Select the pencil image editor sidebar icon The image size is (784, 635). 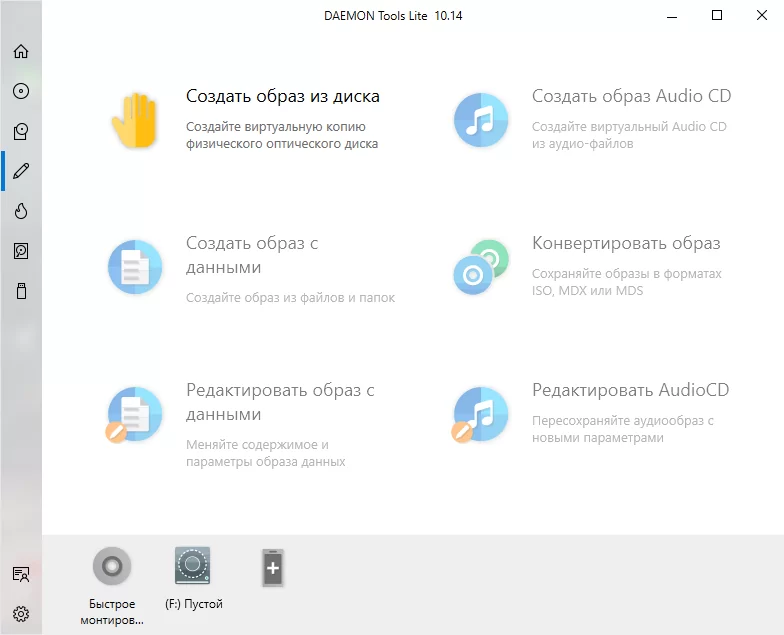(x=21, y=171)
